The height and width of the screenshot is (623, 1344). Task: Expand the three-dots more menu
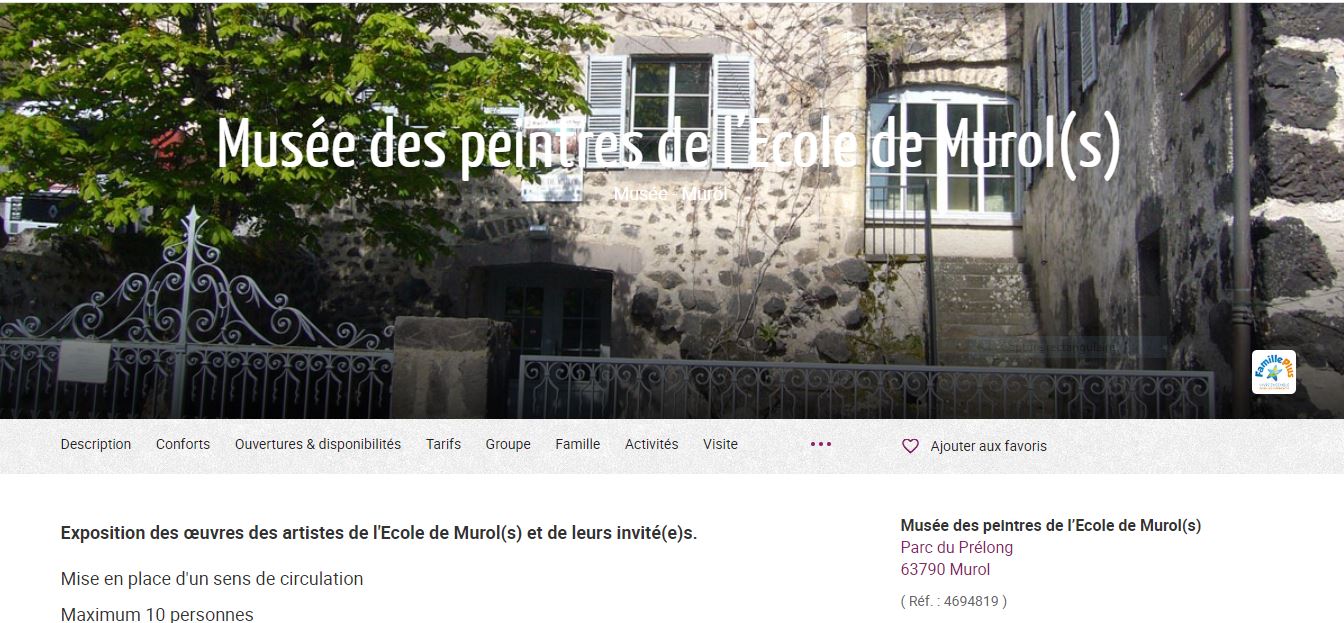821,444
